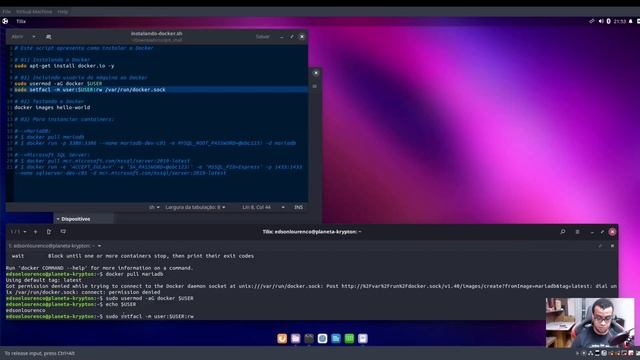The image size is (640, 360).
Task: Click the activities logo icon at top-left panel
Action: click(5, 21)
